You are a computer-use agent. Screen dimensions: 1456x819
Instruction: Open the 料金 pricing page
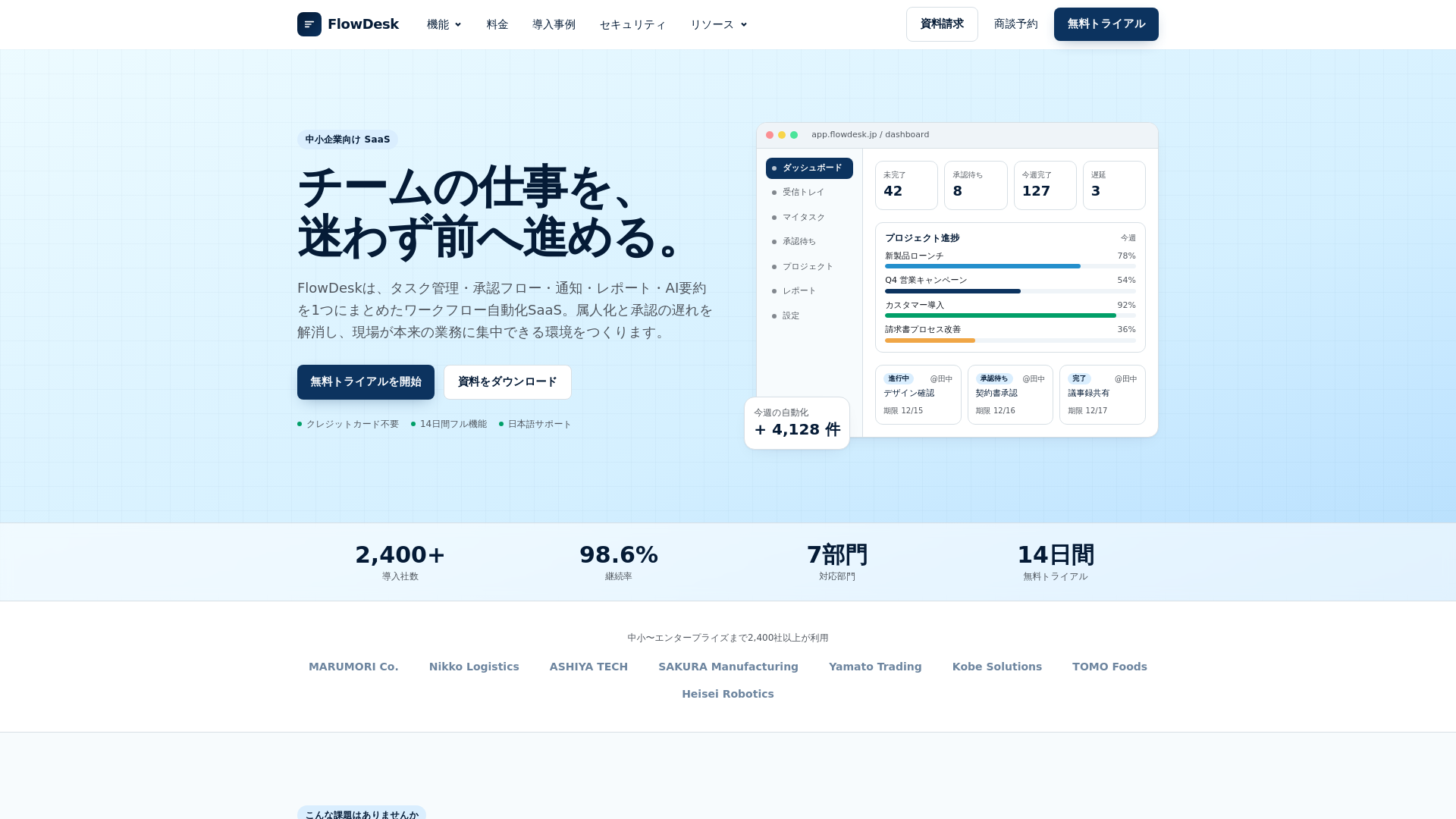[x=497, y=24]
